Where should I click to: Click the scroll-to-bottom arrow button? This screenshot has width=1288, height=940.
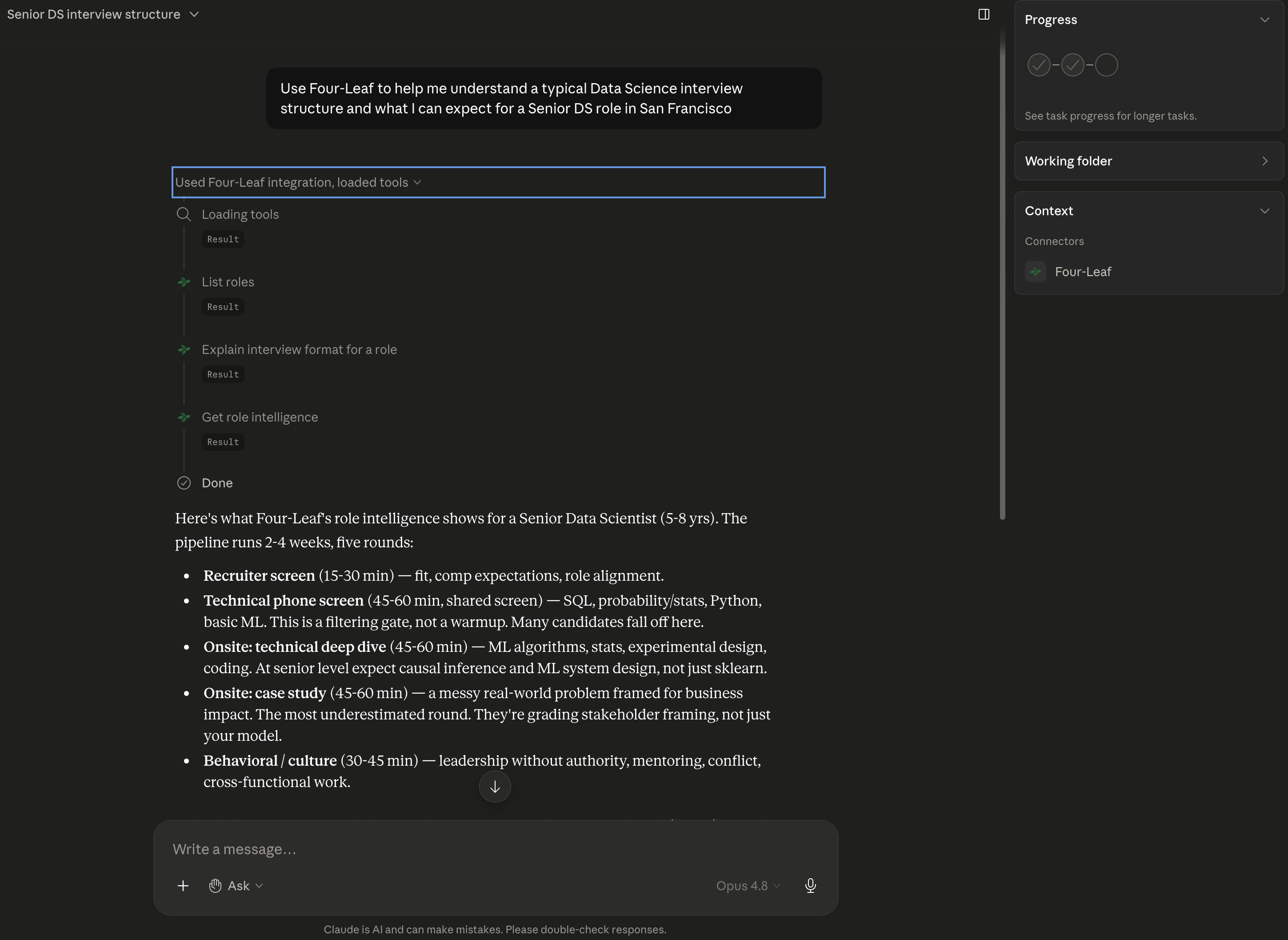click(x=495, y=787)
